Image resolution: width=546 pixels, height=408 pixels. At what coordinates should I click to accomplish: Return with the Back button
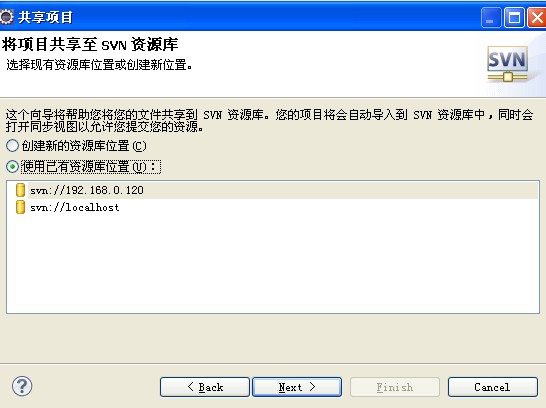[205, 387]
